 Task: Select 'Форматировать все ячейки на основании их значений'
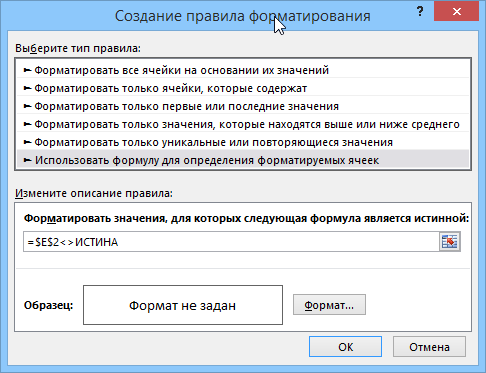point(243,70)
